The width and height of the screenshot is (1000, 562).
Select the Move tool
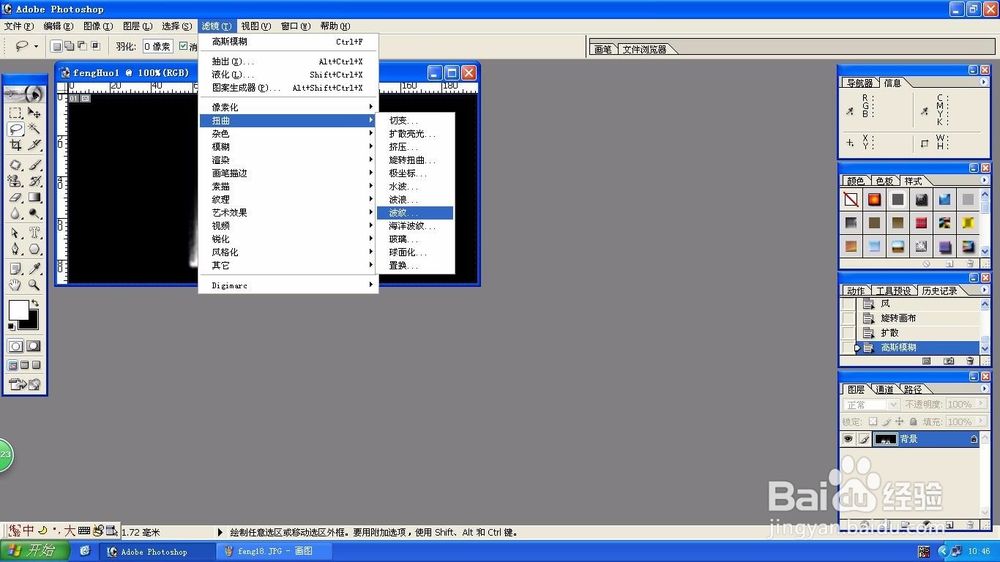[34, 113]
